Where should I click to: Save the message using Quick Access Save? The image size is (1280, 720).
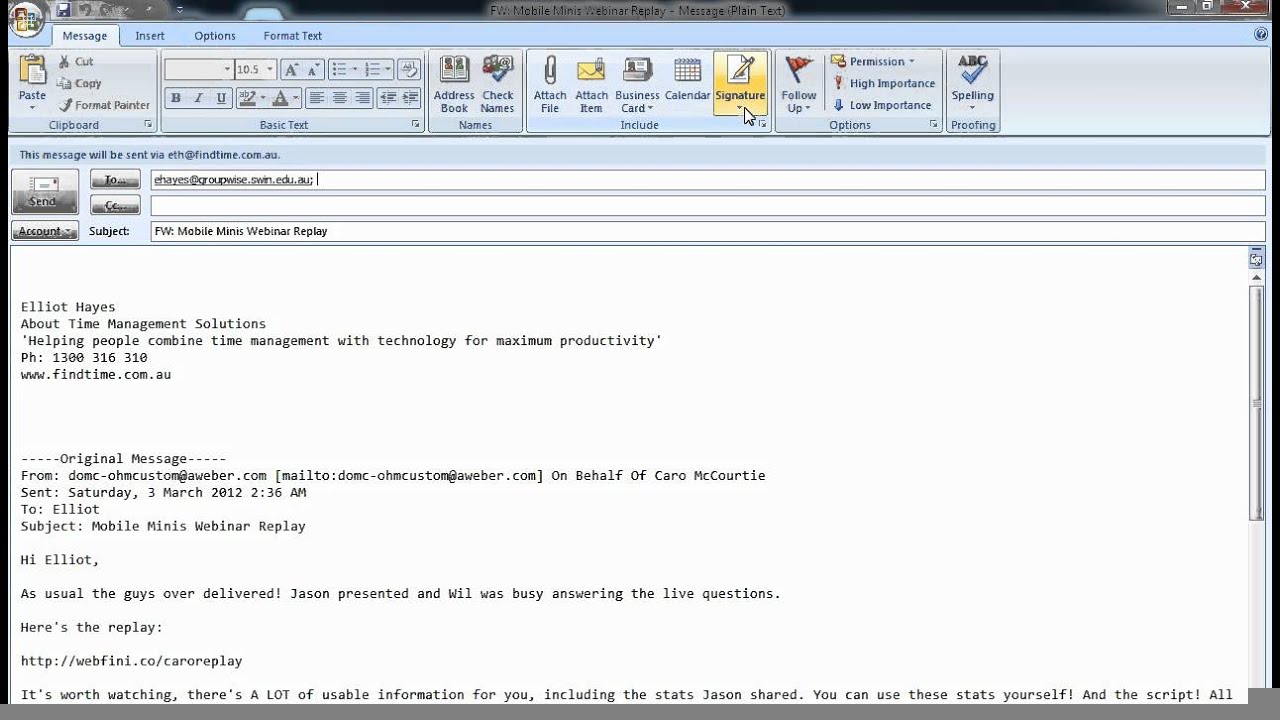(x=65, y=10)
